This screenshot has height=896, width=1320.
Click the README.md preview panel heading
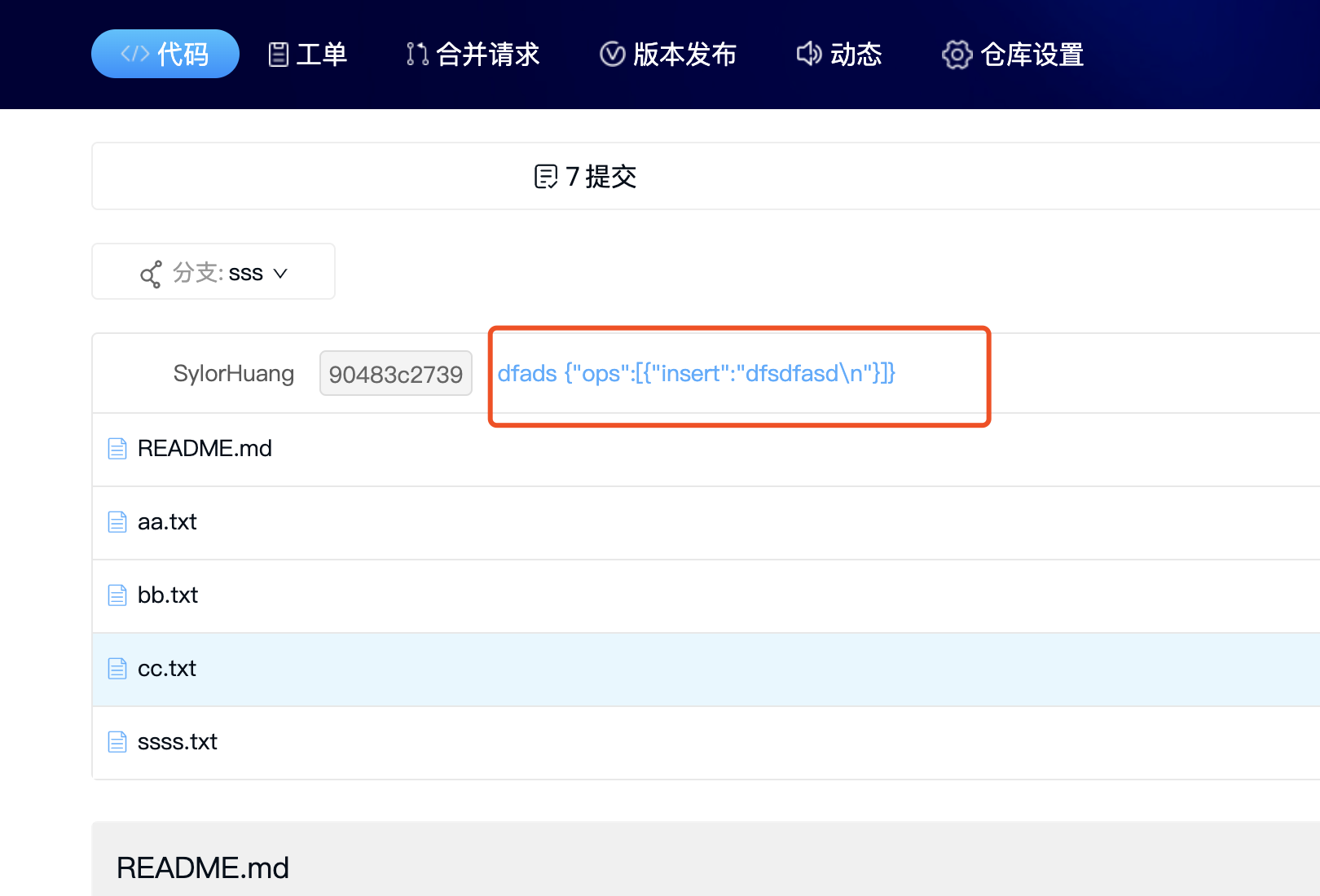[203, 867]
